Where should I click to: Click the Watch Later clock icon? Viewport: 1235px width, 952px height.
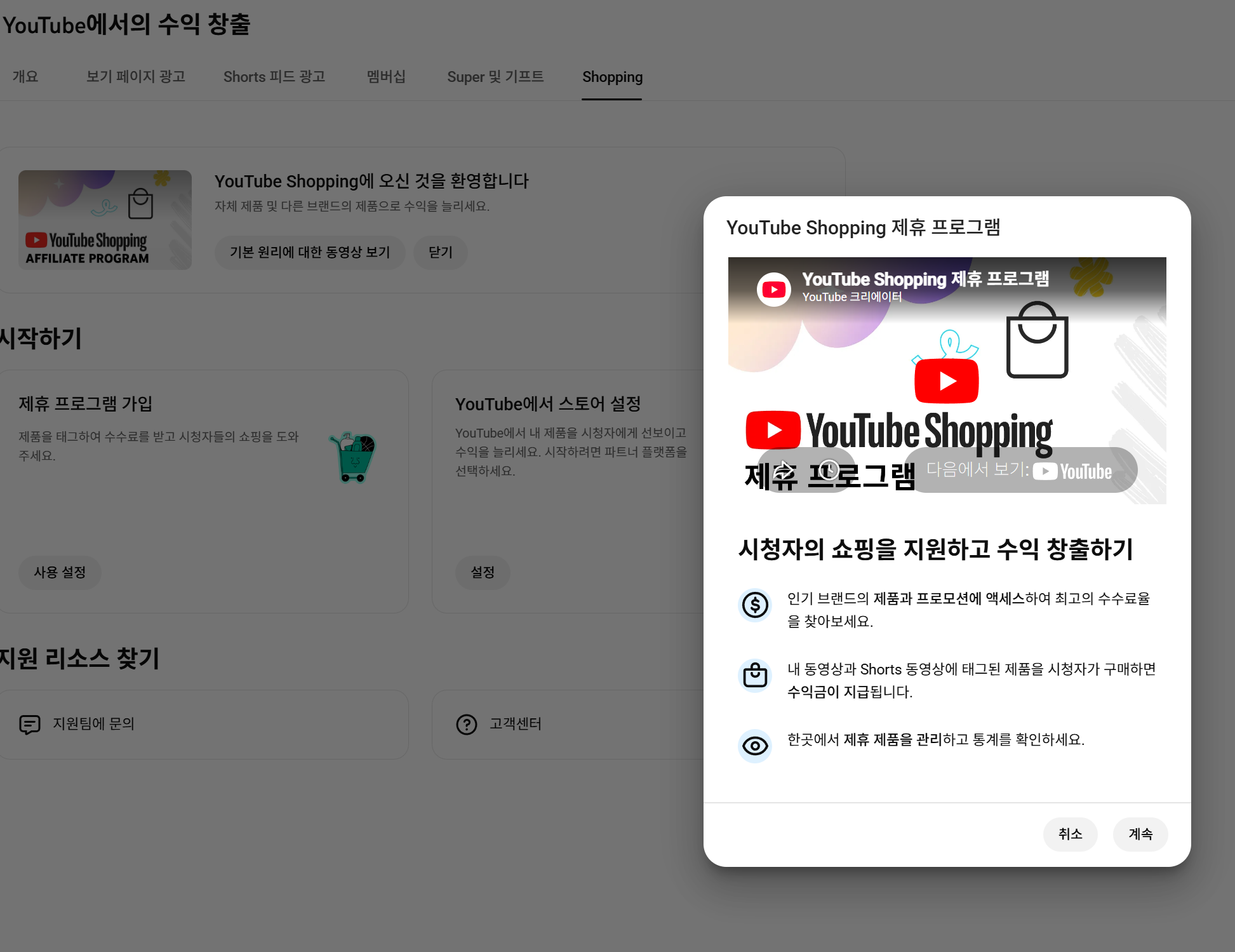click(x=829, y=470)
